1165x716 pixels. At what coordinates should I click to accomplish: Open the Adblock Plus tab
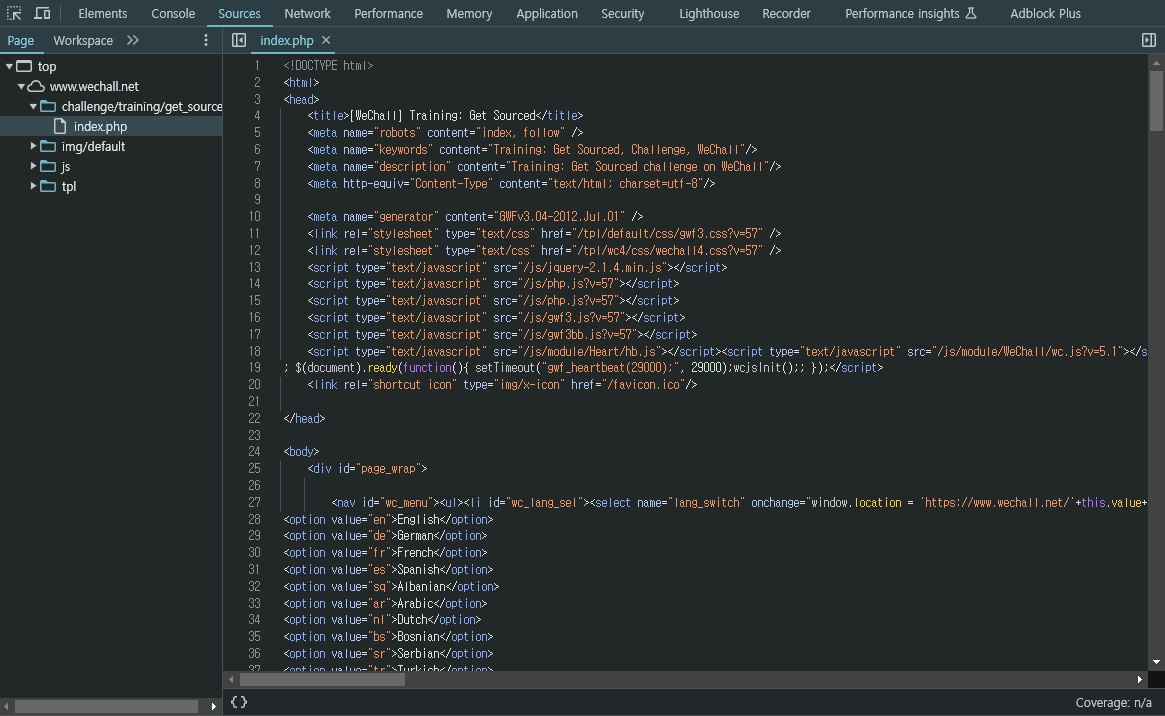1045,13
